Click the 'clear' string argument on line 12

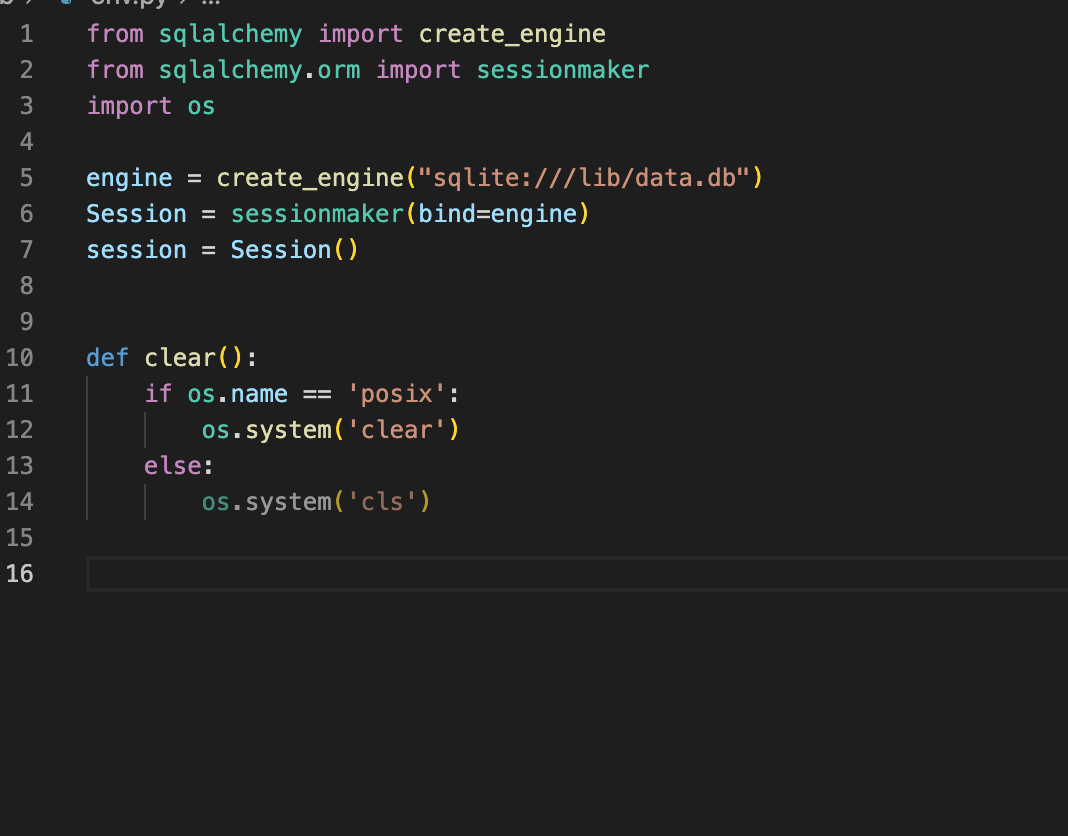pyautogui.click(x=396, y=430)
